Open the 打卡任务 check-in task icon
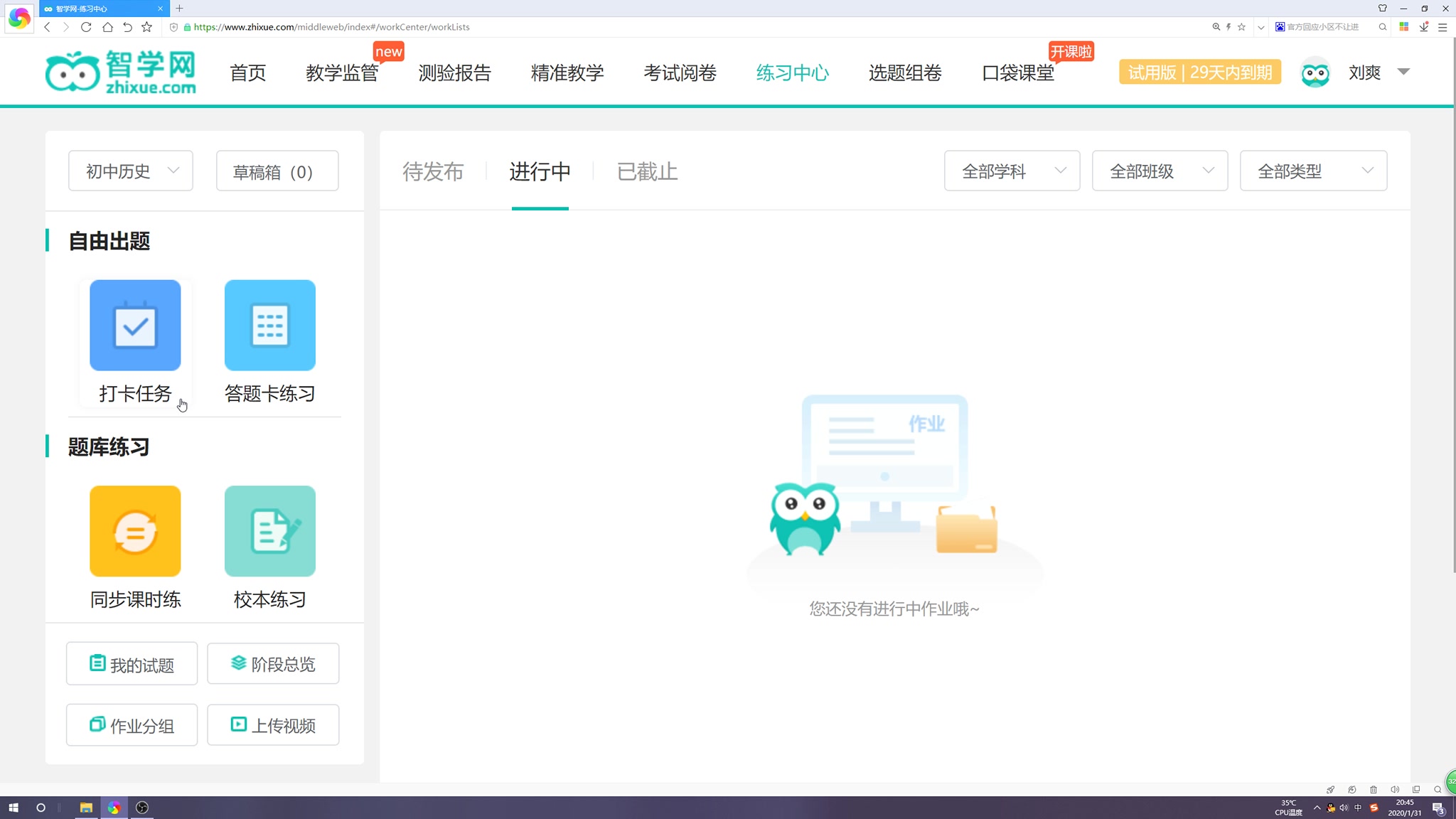This screenshot has height=819, width=1456. coord(135,326)
